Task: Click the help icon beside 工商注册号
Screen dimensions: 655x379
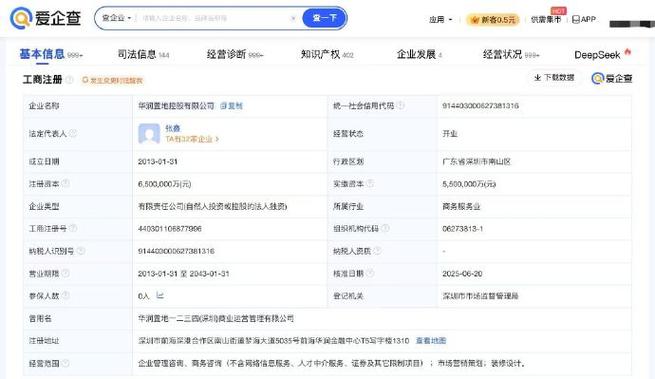Action: point(73,228)
